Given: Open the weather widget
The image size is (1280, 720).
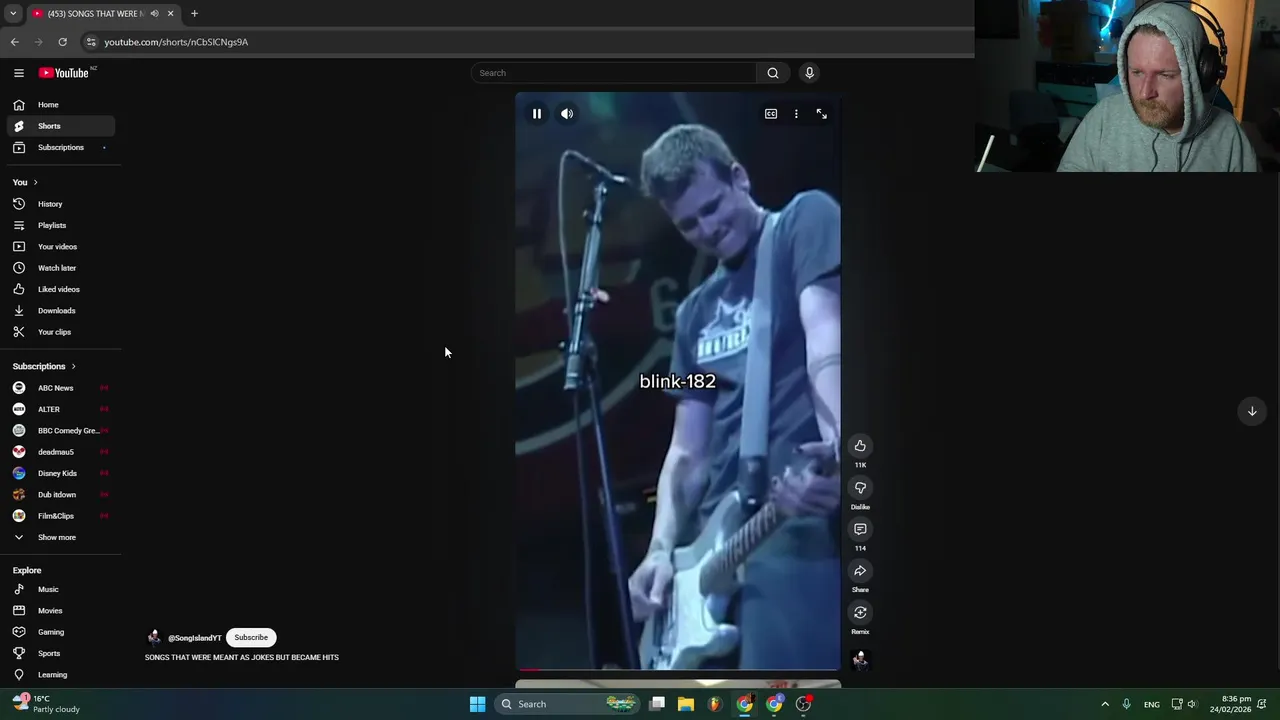Looking at the screenshot, I should (x=46, y=704).
